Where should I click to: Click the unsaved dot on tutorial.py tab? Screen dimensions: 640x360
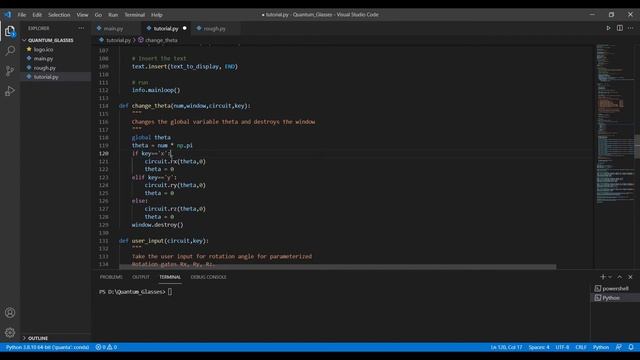(184, 28)
